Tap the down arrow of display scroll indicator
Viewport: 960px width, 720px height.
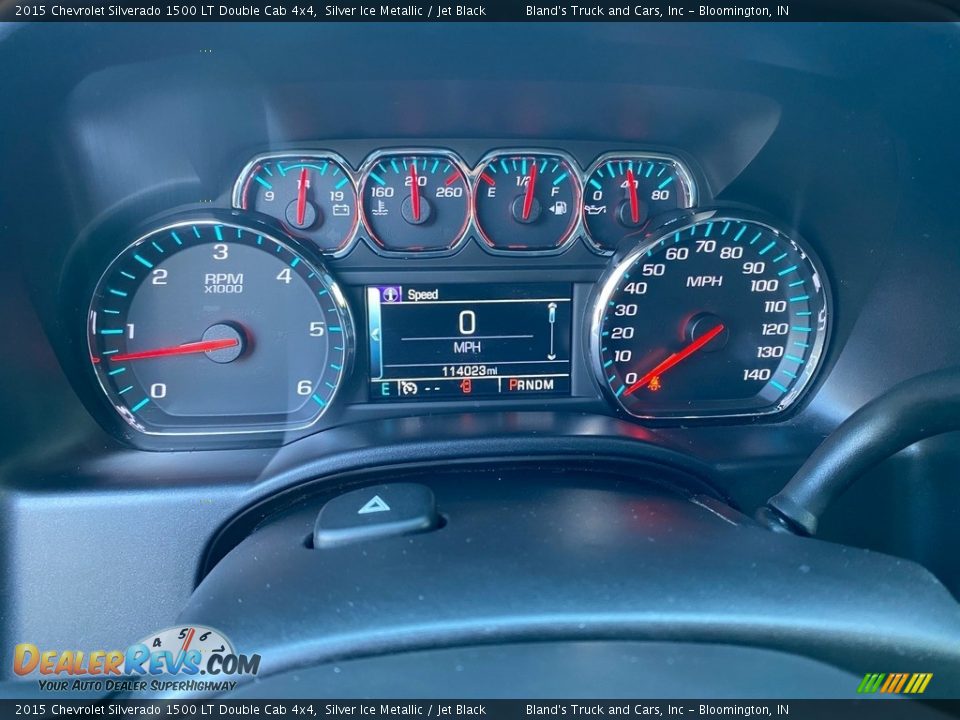tap(552, 356)
